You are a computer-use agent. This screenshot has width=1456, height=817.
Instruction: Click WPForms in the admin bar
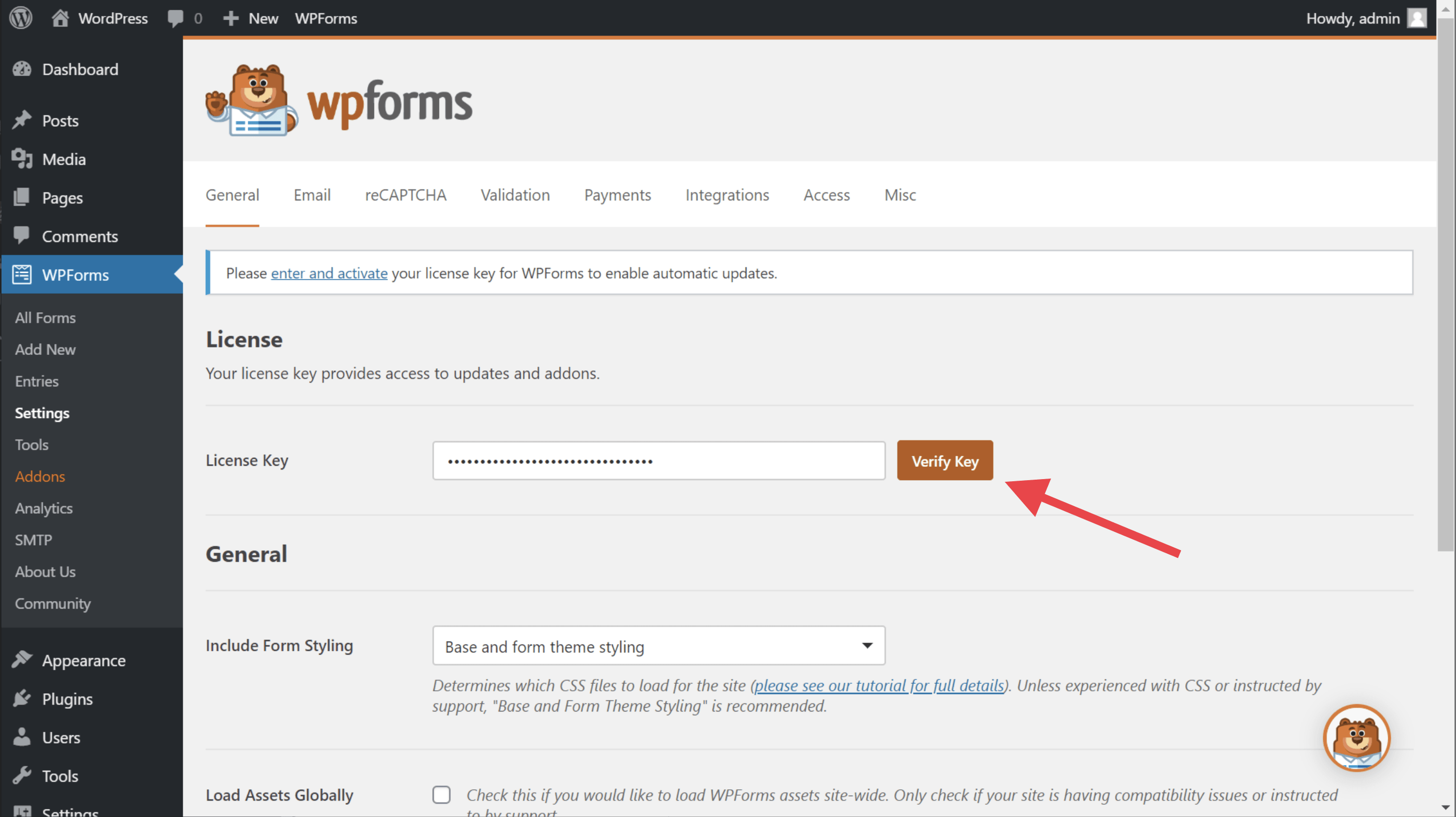coord(326,19)
